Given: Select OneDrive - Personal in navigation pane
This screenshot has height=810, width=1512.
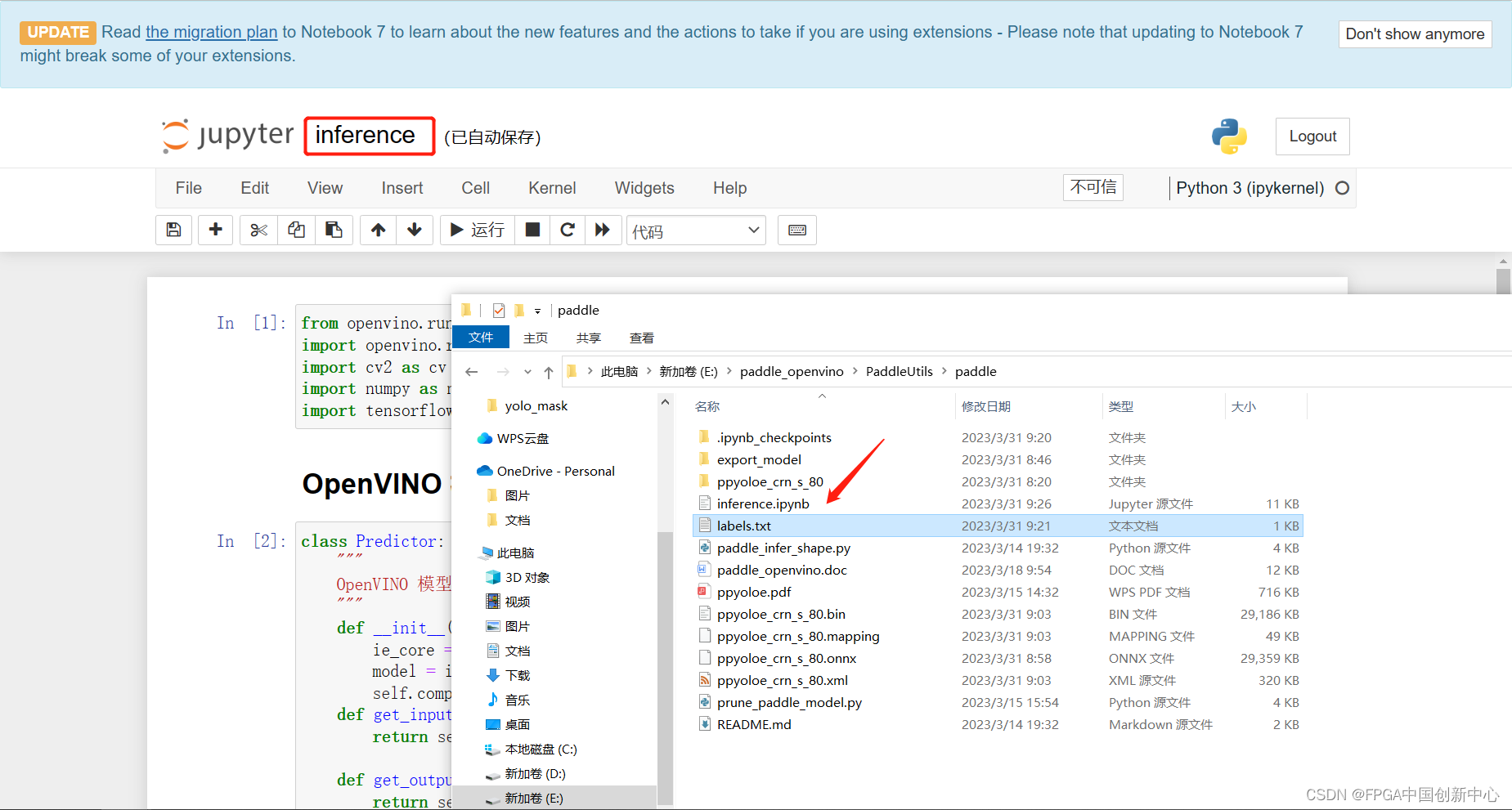Looking at the screenshot, I should tap(555, 471).
